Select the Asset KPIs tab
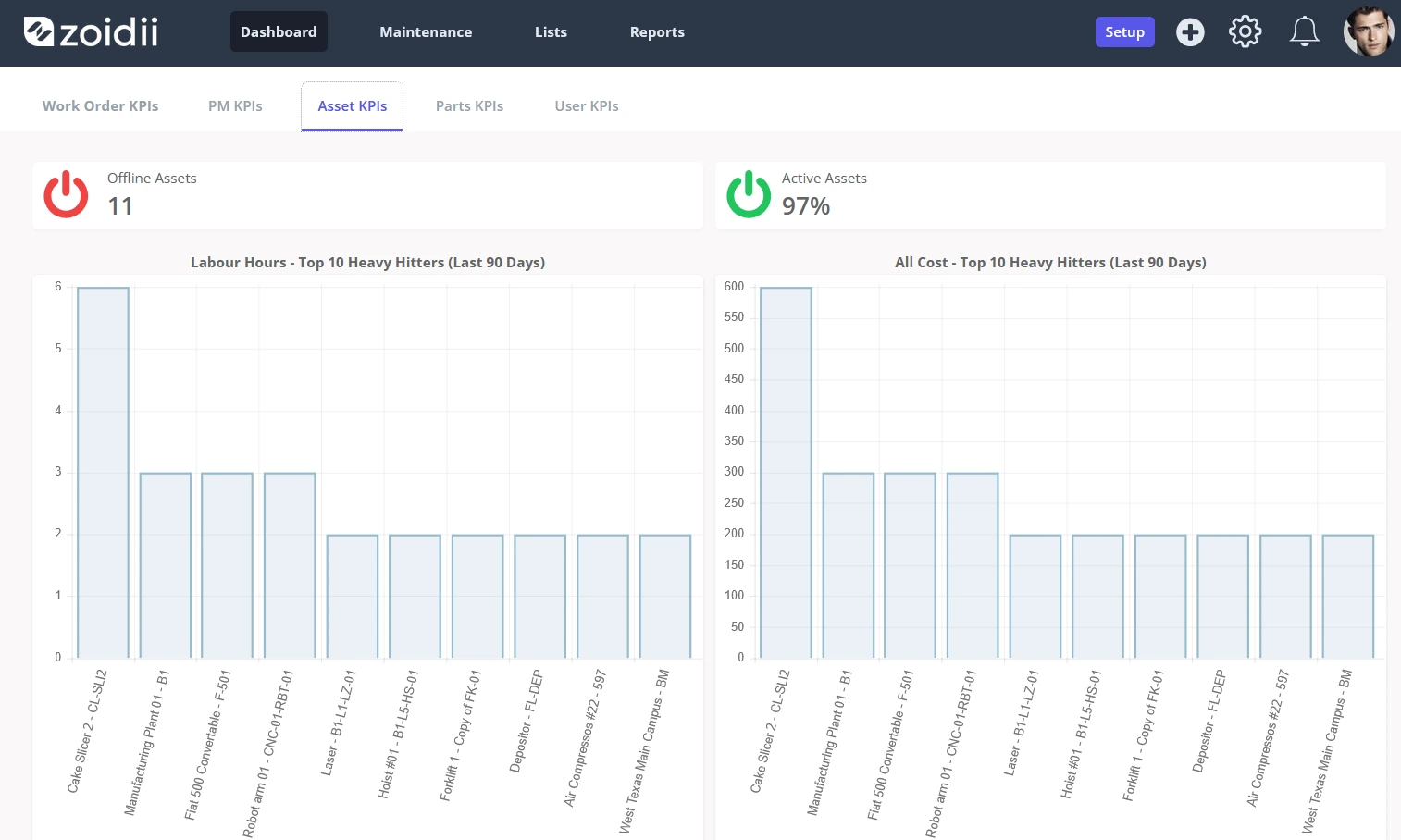Viewport: 1401px width, 840px height. pyautogui.click(x=353, y=106)
